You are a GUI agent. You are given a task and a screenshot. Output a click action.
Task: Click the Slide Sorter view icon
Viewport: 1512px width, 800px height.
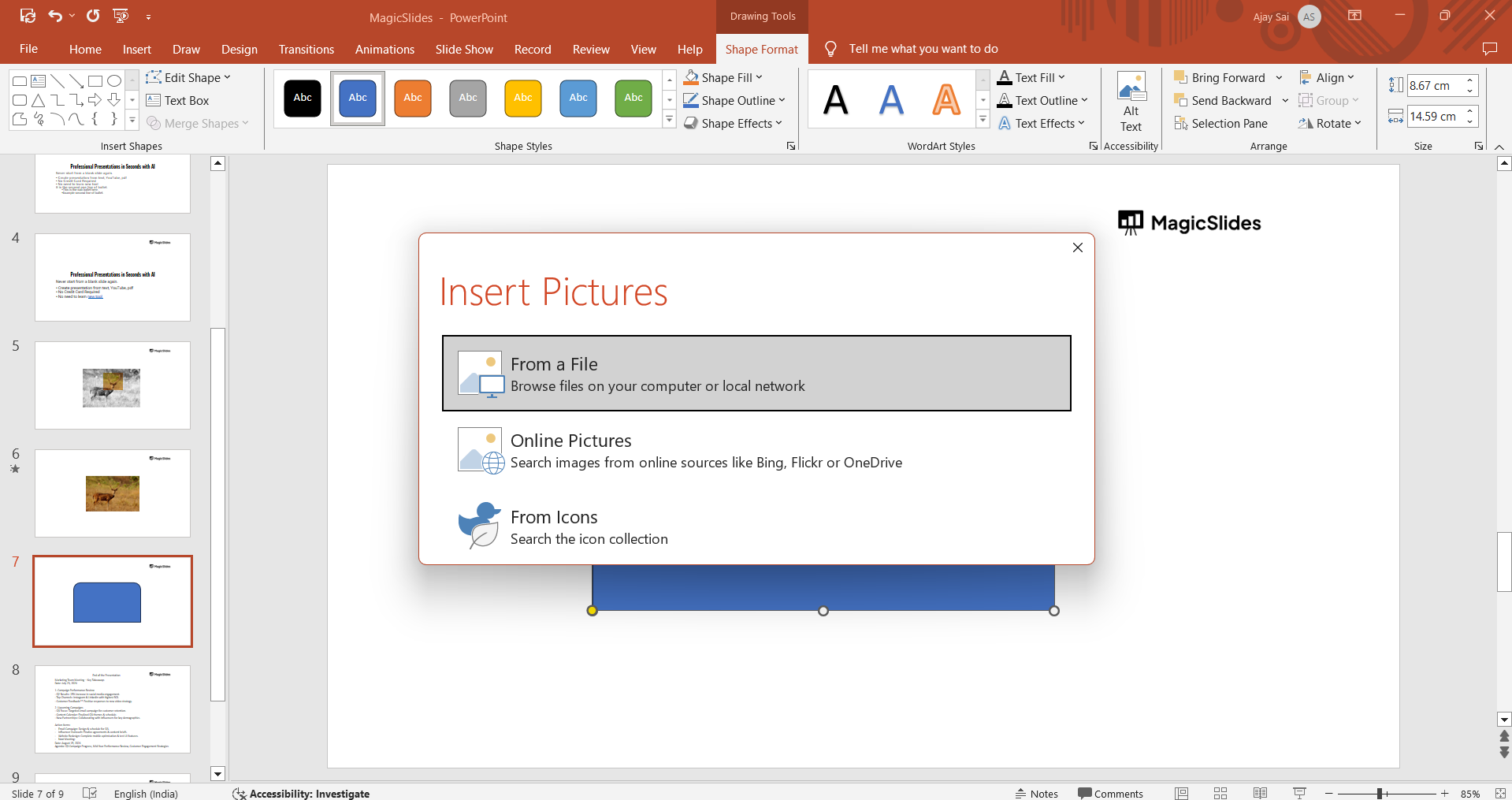coord(1220,793)
